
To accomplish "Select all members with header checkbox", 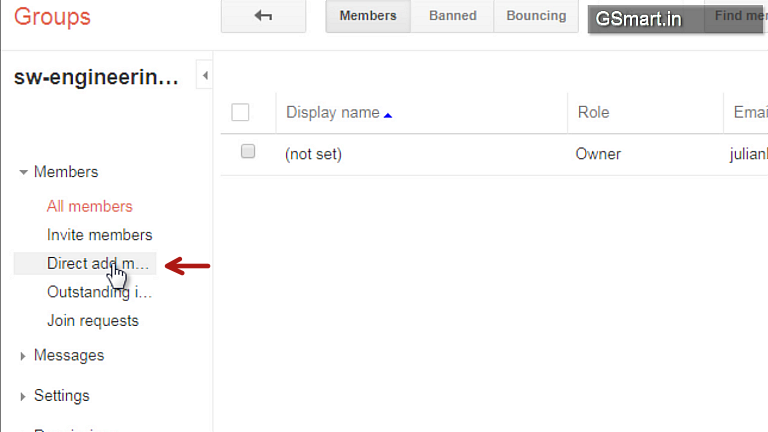I will click(240, 112).
